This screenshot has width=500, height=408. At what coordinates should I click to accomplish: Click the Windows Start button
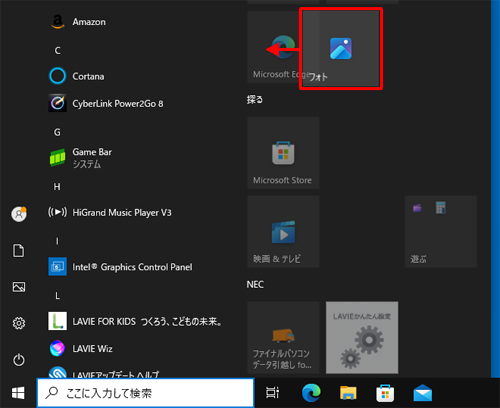[x=18, y=393]
